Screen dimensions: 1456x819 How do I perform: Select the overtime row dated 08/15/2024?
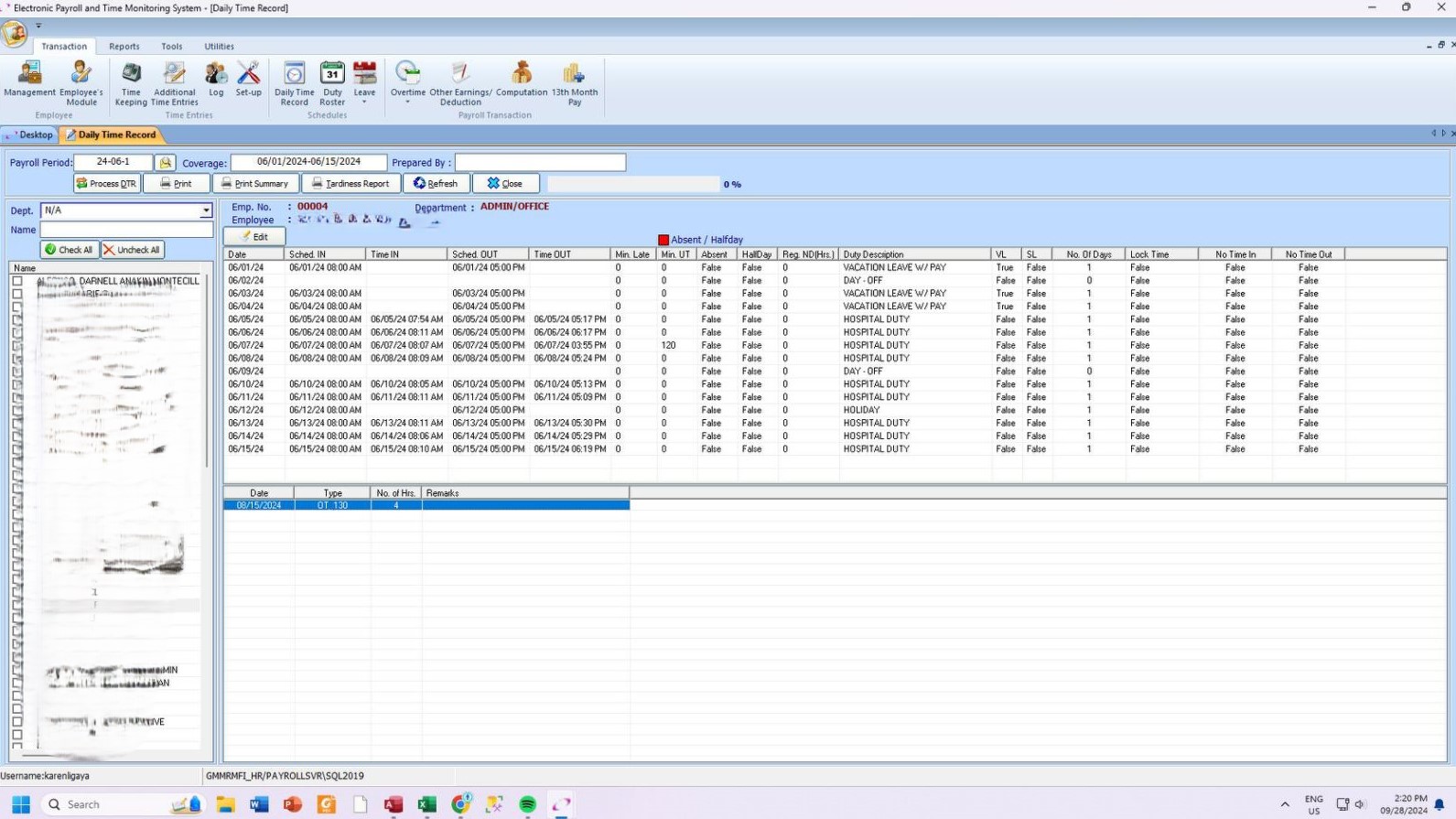pos(426,505)
